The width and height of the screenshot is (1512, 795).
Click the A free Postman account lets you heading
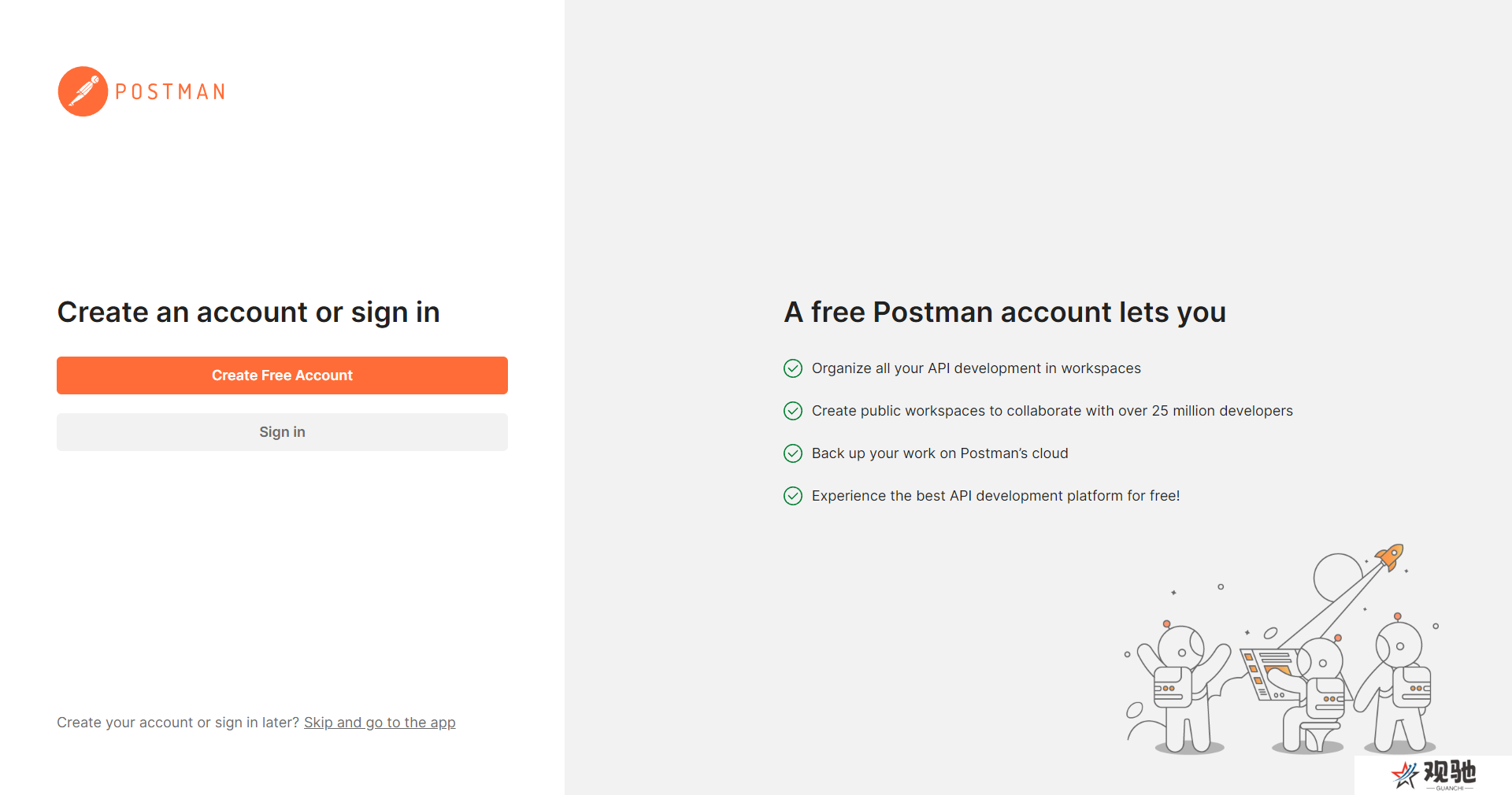pyautogui.click(x=1005, y=312)
